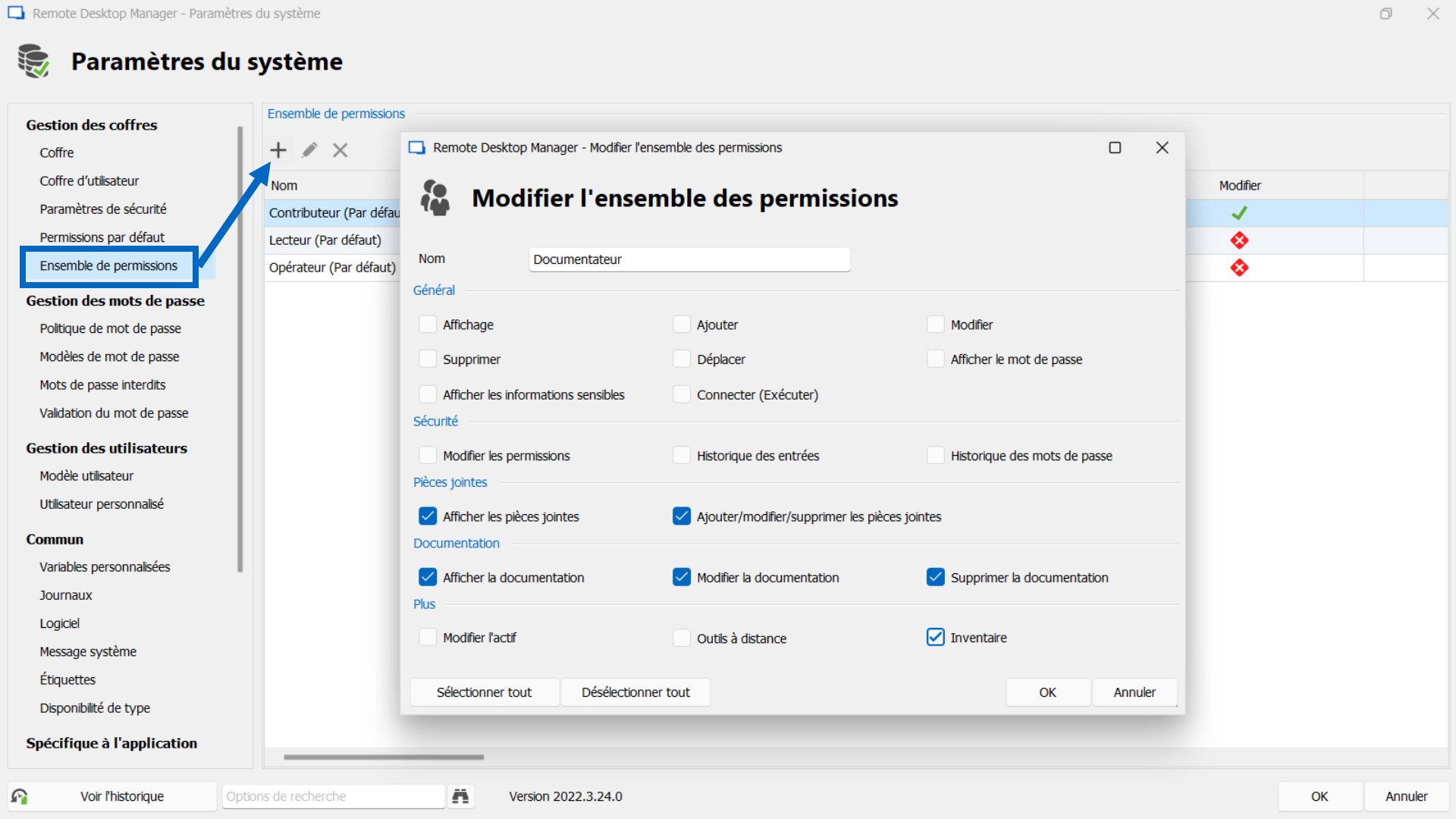Click the Sélectionner tout button
The width and height of the screenshot is (1456, 819).
484,692
